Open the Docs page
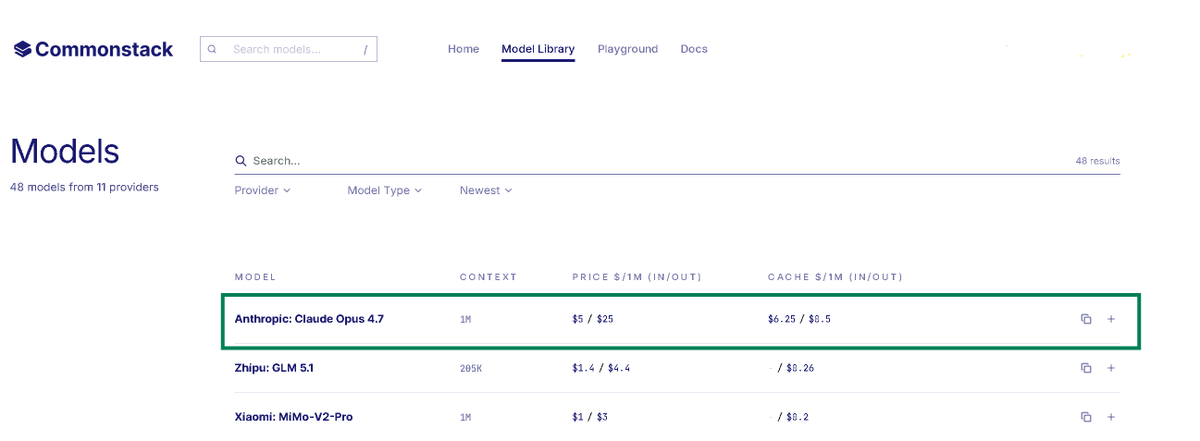This screenshot has height=441, width=1200. click(x=694, y=49)
